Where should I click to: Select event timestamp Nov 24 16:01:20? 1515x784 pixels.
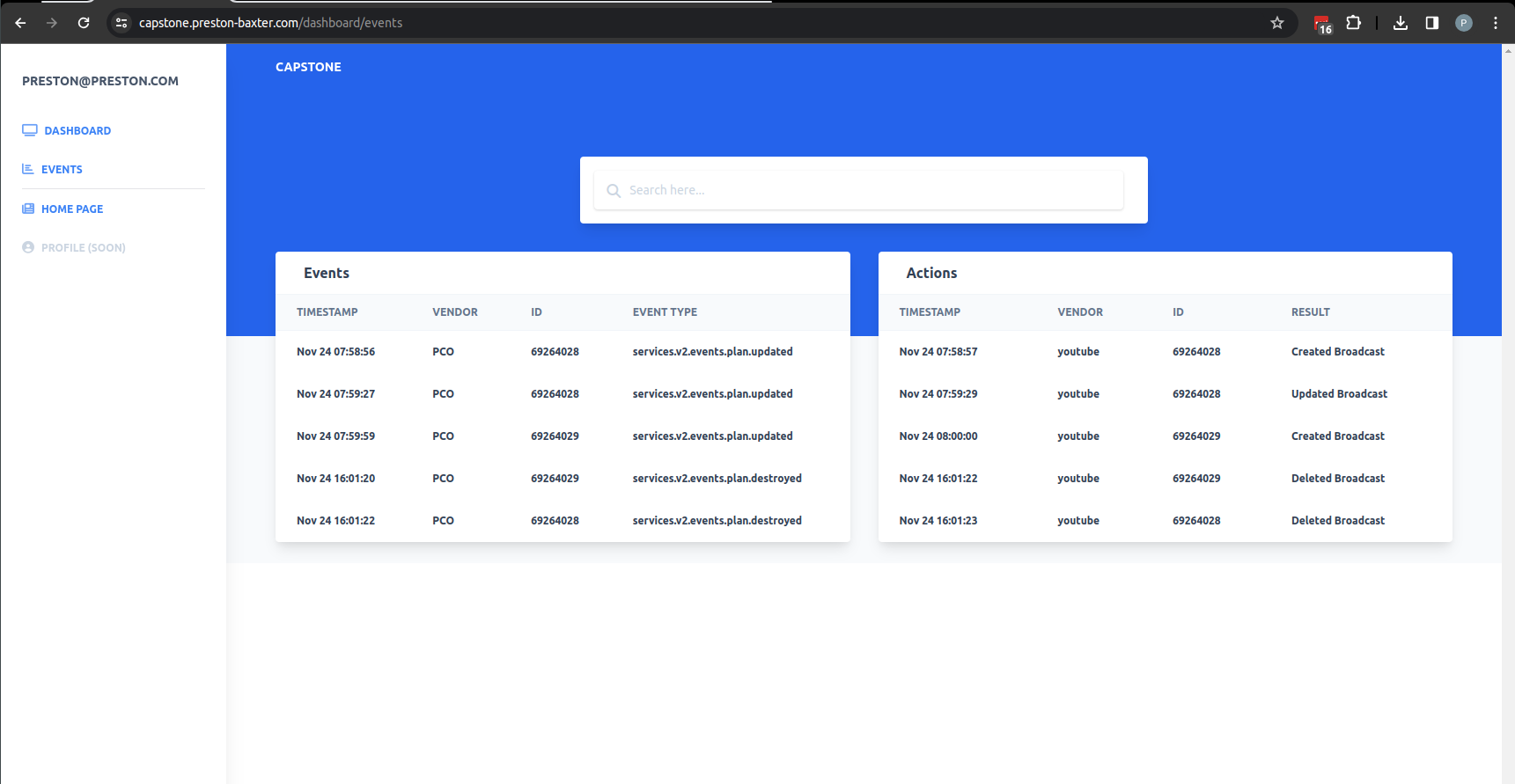[335, 479]
